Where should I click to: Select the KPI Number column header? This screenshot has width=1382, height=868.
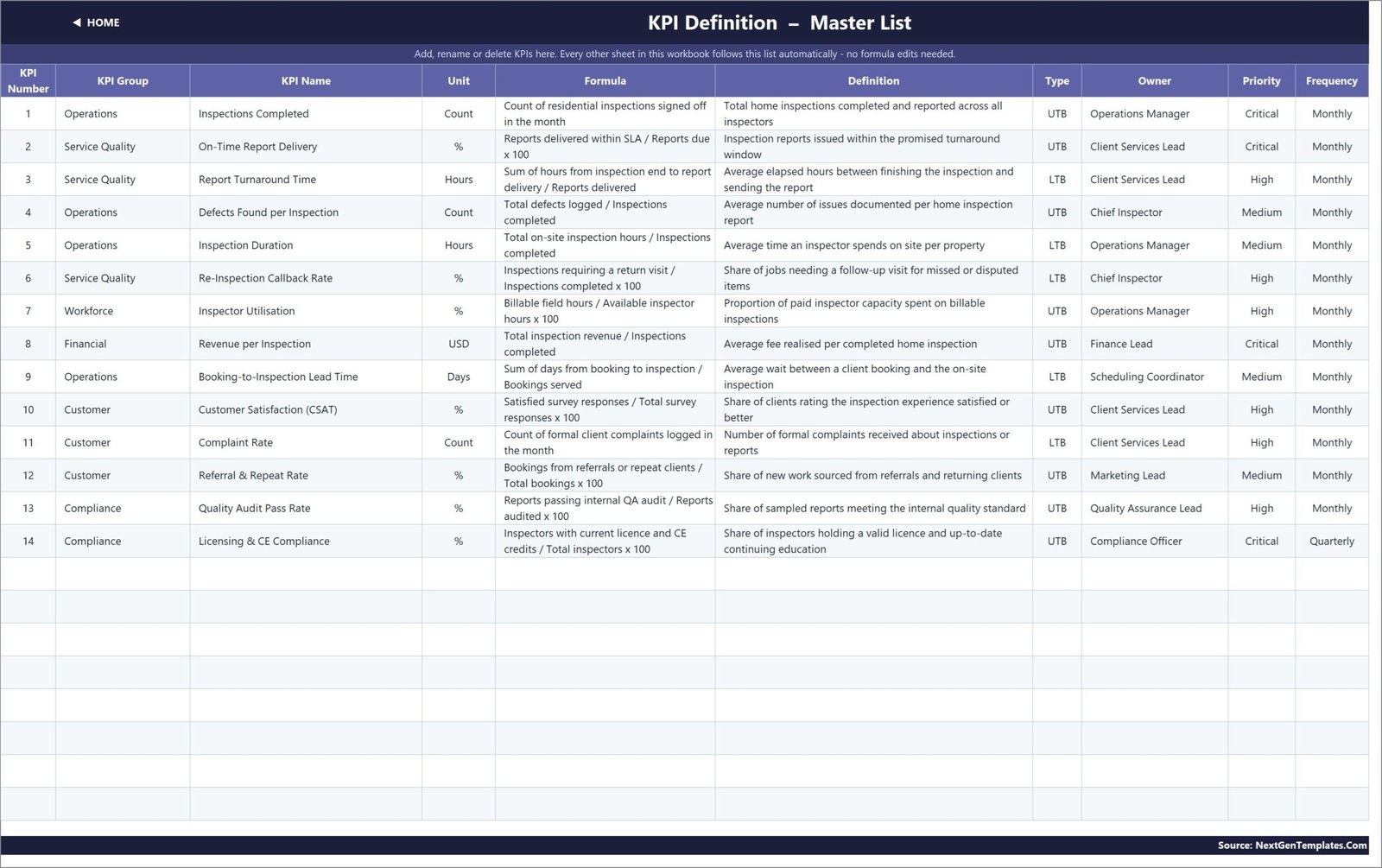[x=28, y=80]
